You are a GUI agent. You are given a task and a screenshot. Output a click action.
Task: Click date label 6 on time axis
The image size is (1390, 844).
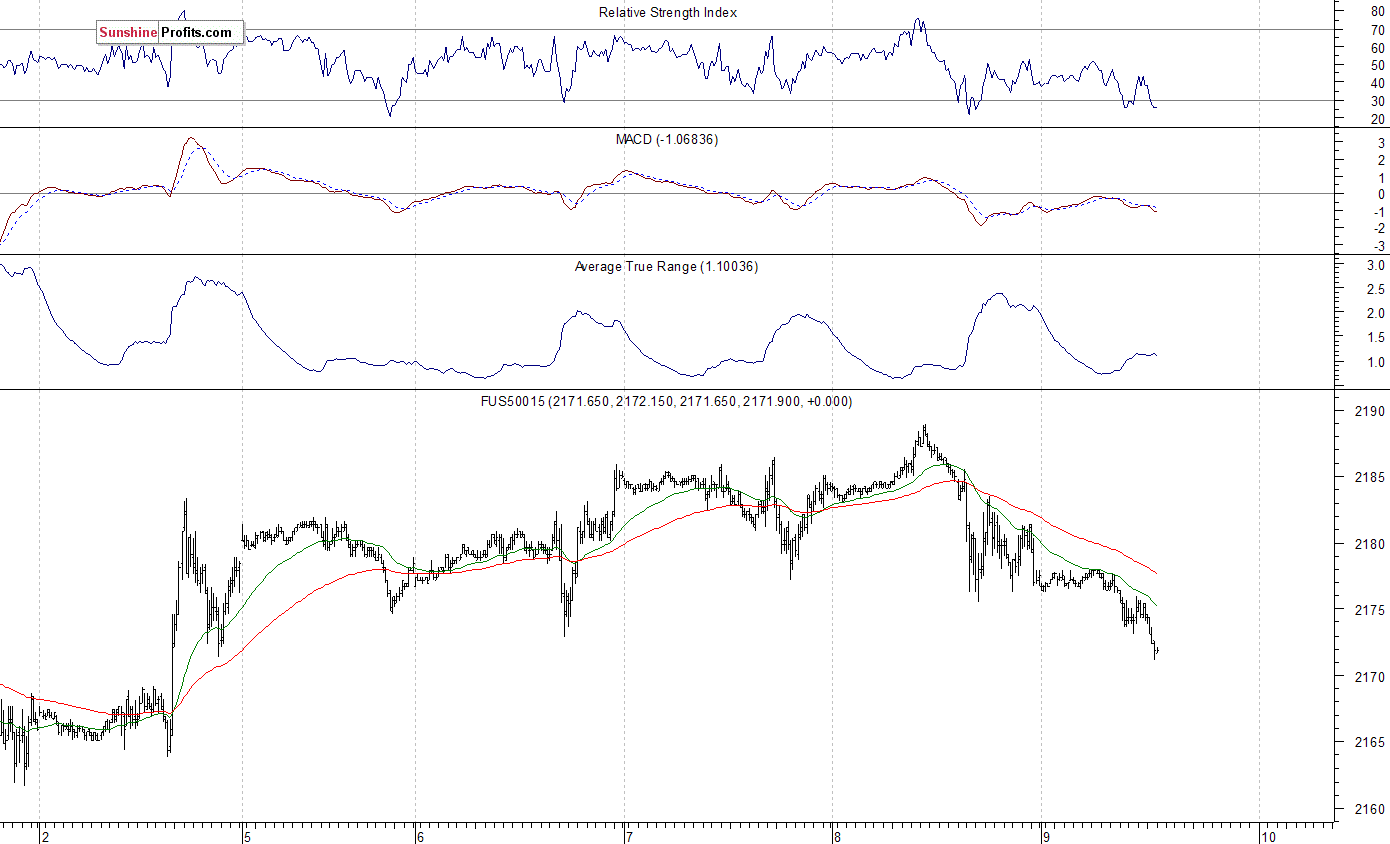pos(421,836)
